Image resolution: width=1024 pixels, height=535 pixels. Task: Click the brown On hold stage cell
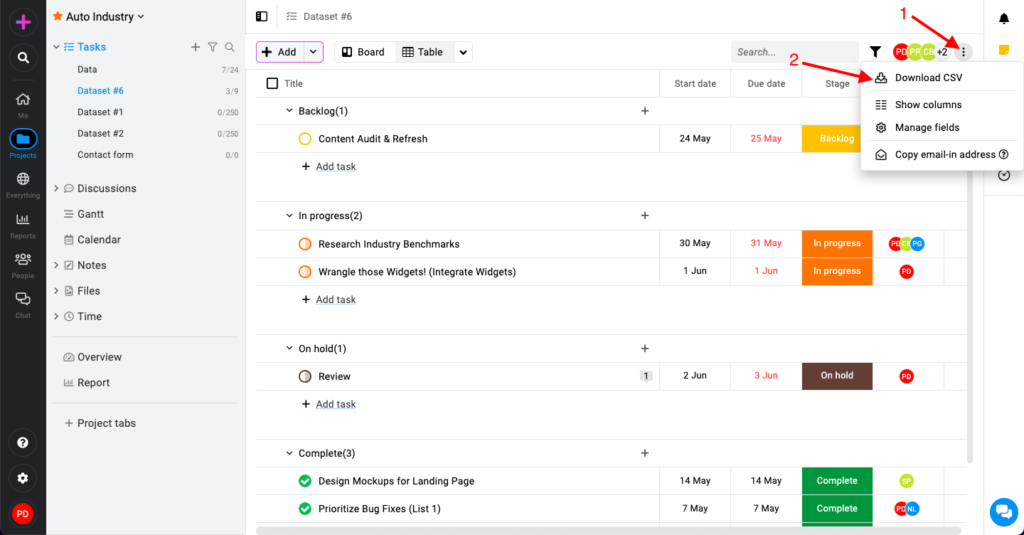[x=837, y=376]
